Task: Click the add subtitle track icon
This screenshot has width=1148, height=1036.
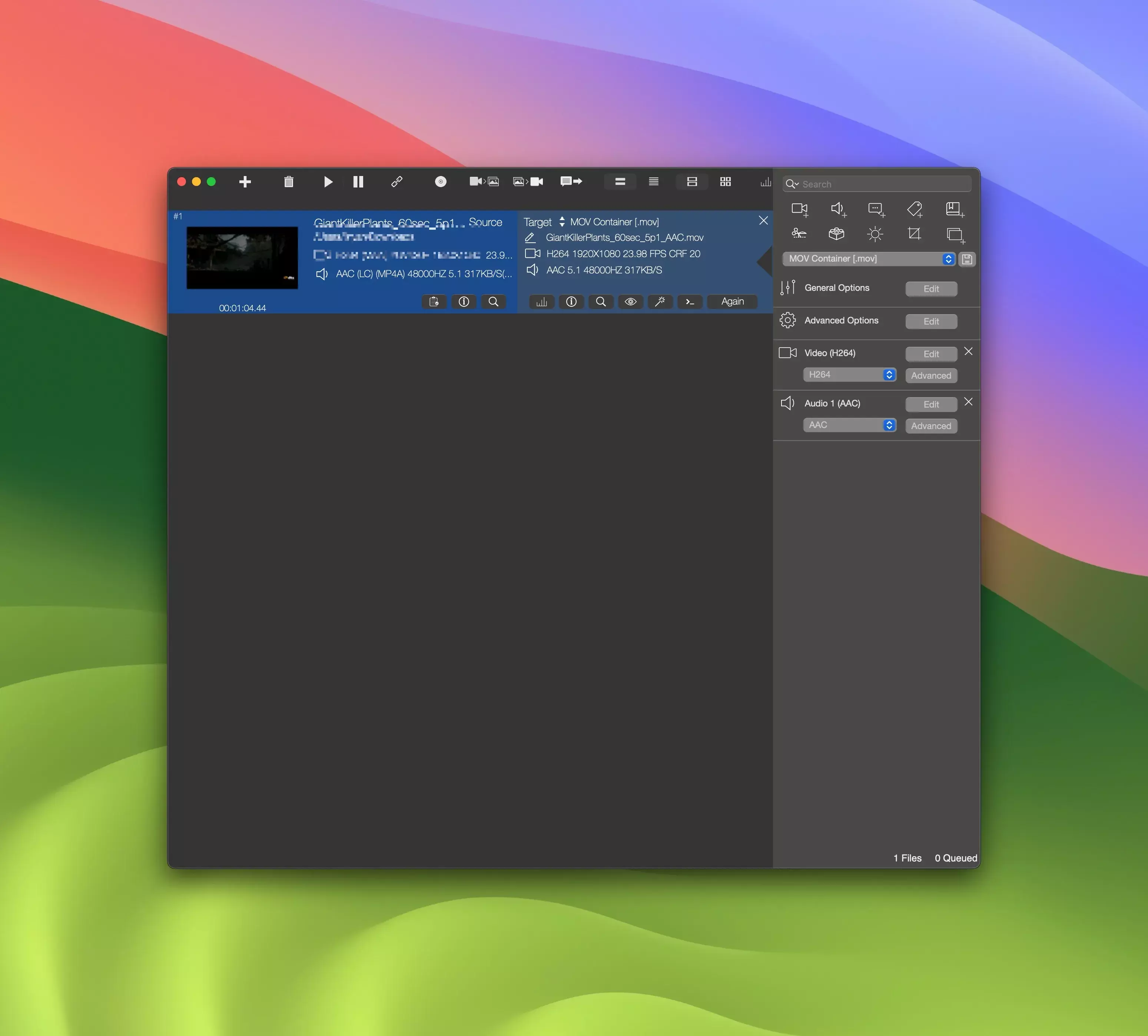Action: tap(876, 209)
